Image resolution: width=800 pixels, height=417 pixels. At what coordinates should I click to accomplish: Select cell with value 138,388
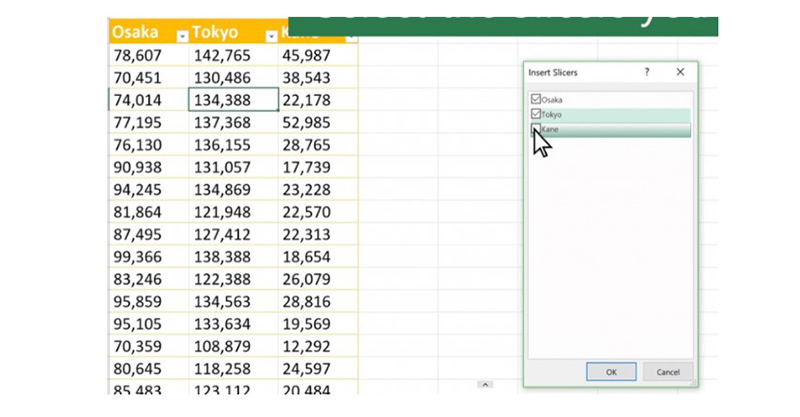(234, 257)
